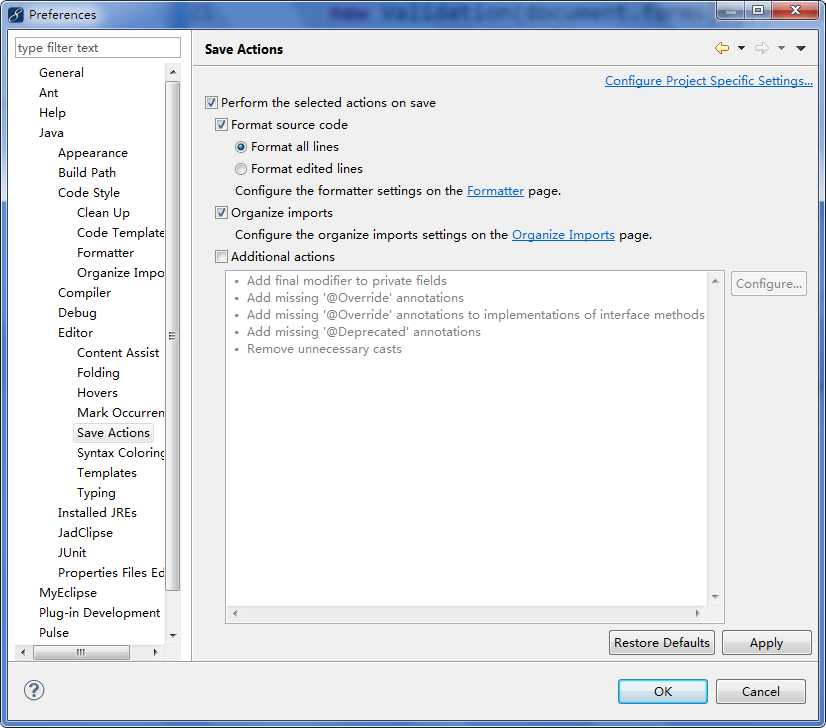Open JUnit preferences page
The width and height of the screenshot is (826, 728).
[72, 553]
